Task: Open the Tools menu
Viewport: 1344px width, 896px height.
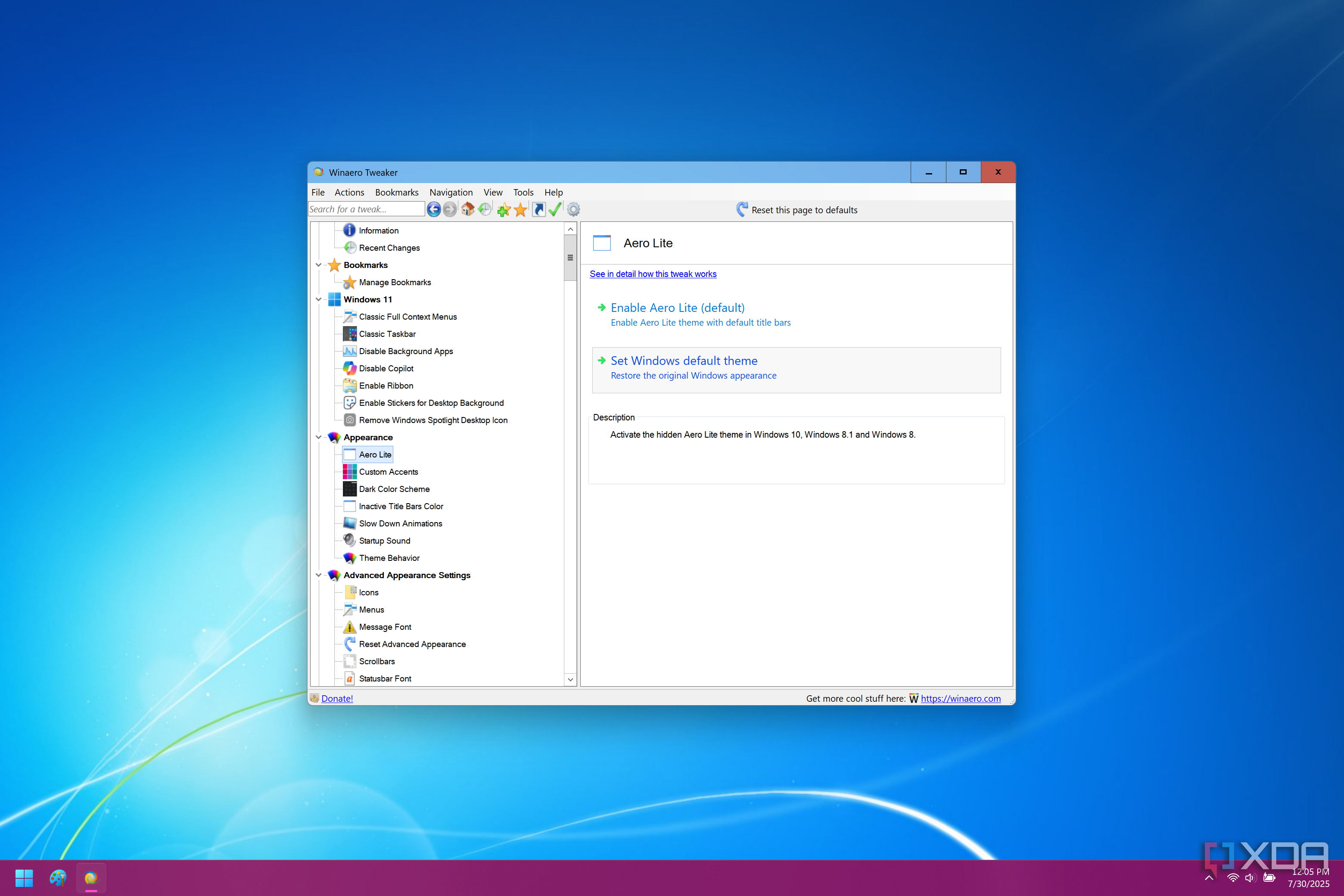Action: (x=523, y=193)
